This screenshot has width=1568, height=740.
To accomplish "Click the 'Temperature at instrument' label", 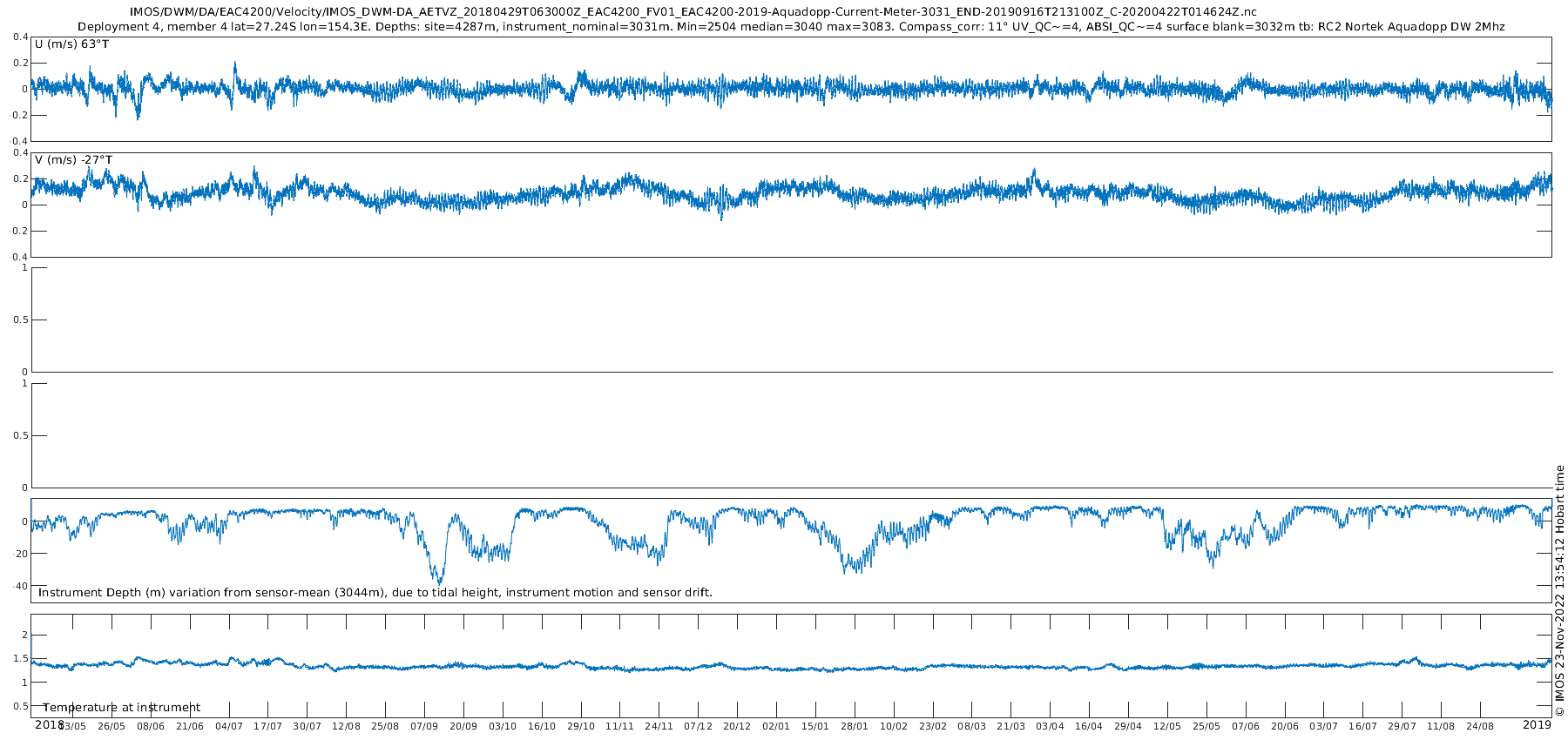I will click(122, 708).
